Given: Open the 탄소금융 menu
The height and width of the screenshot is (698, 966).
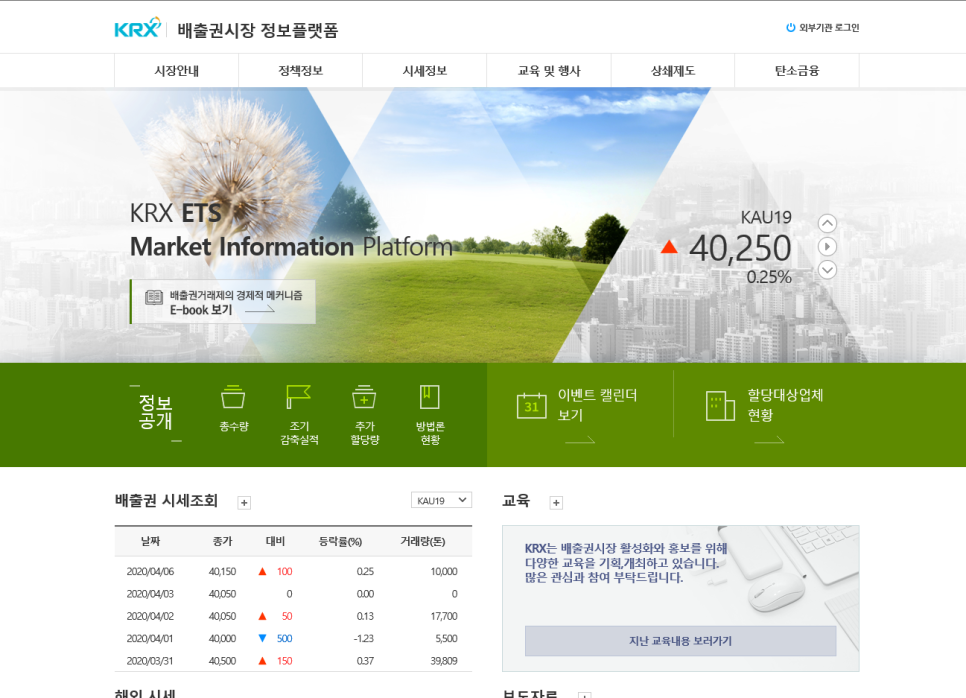Looking at the screenshot, I should (797, 71).
